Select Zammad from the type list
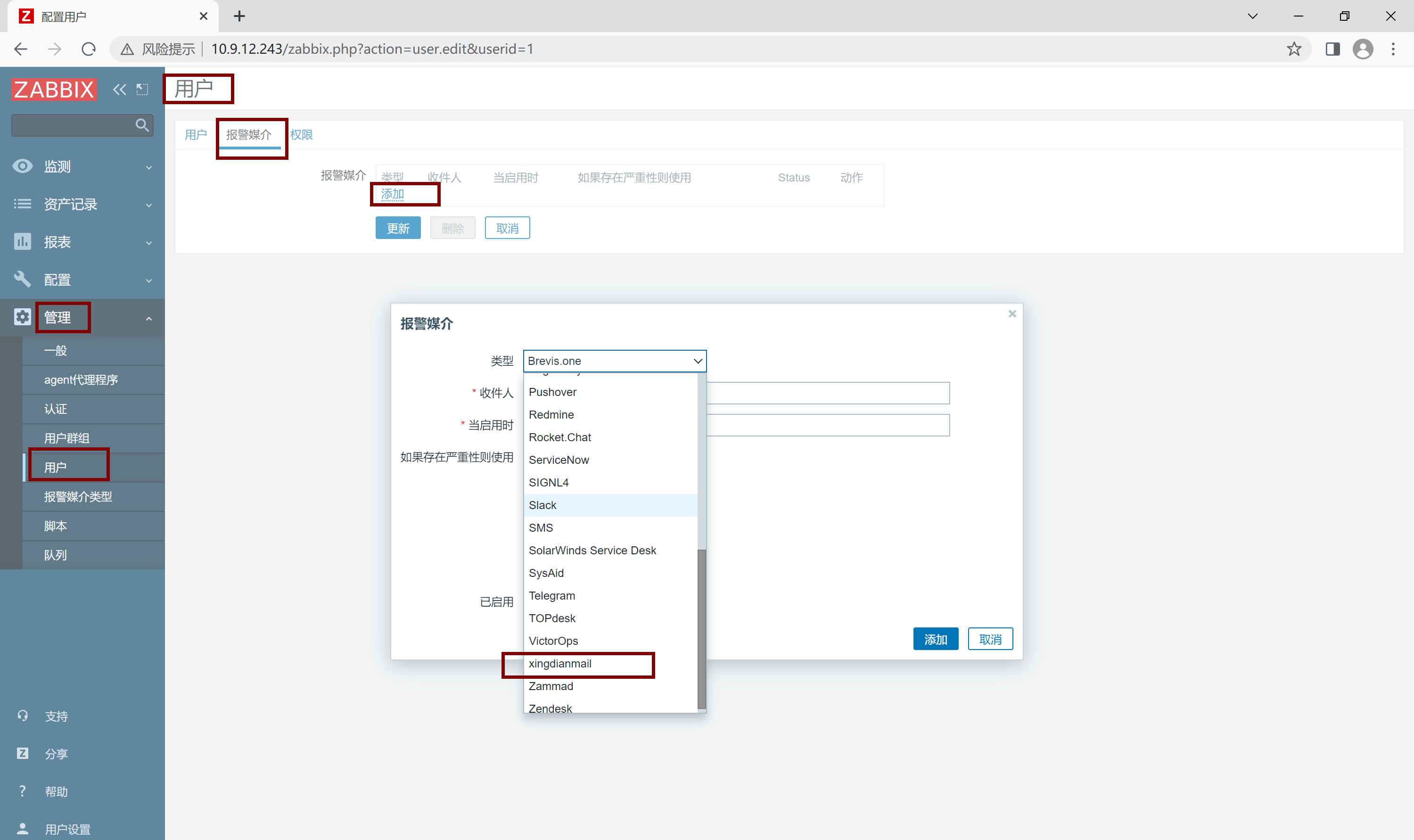The height and width of the screenshot is (840, 1414). coord(610,687)
